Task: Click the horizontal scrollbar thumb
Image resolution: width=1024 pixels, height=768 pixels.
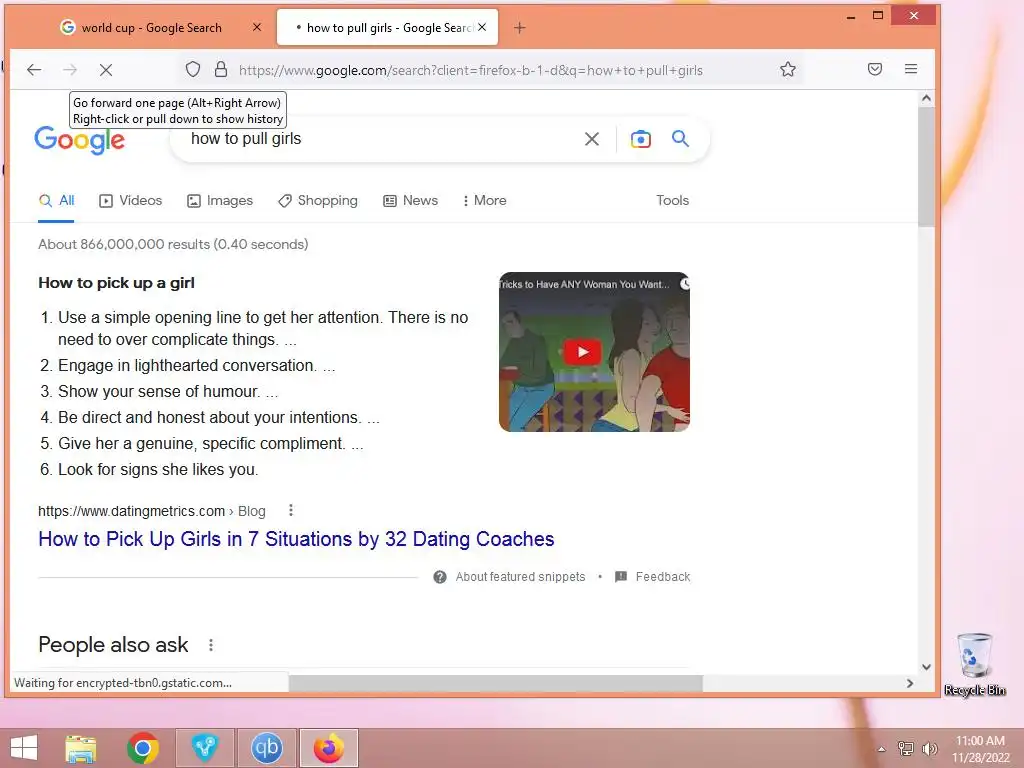Action: click(496, 683)
